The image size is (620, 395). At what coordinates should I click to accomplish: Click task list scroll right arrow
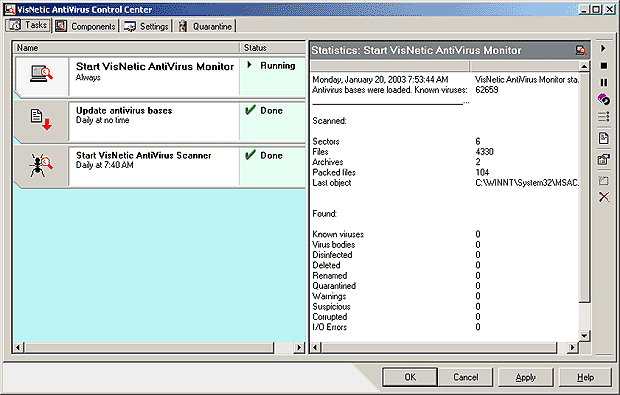tap(299, 348)
